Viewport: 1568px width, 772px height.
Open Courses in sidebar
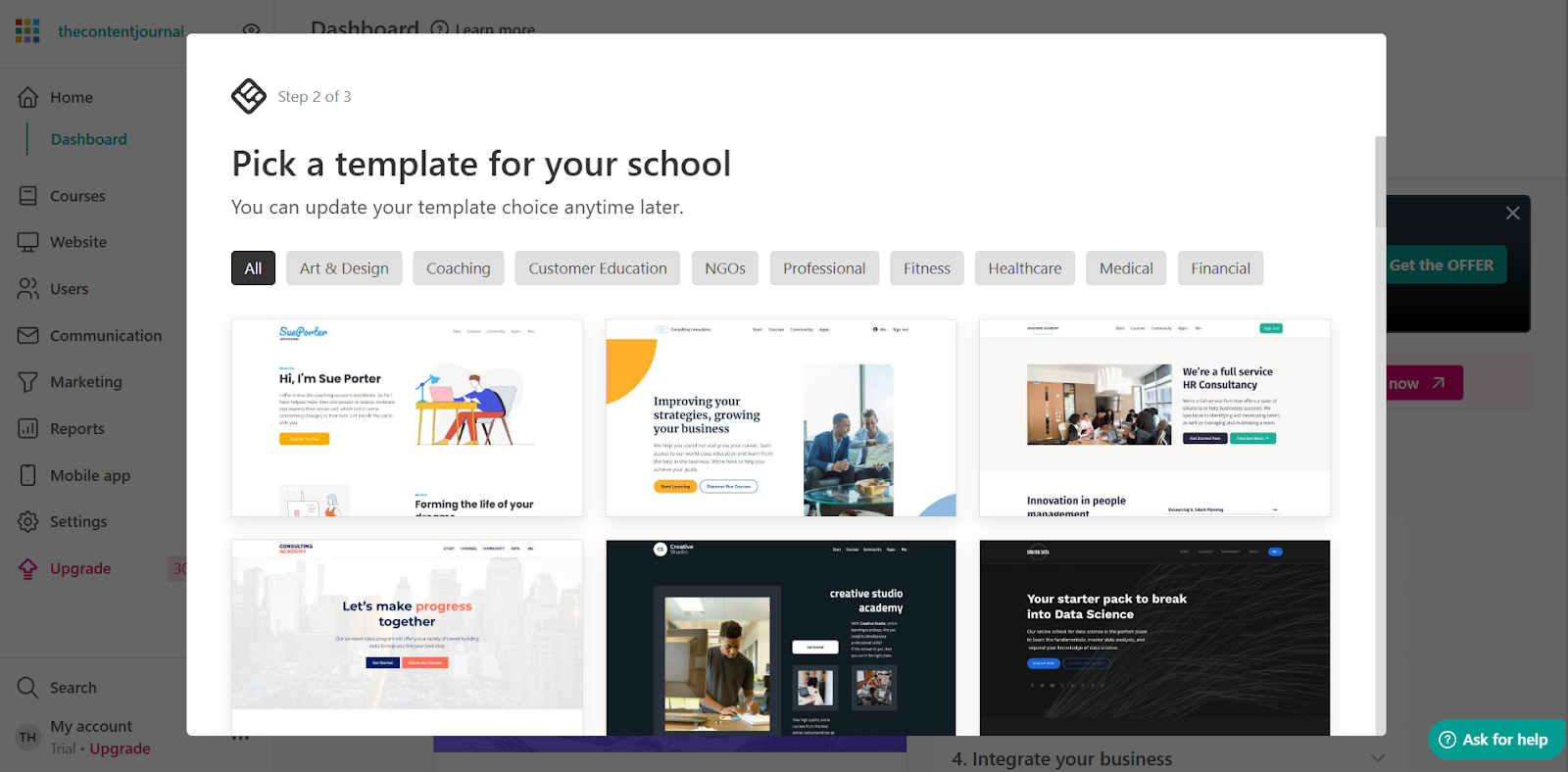[77, 196]
